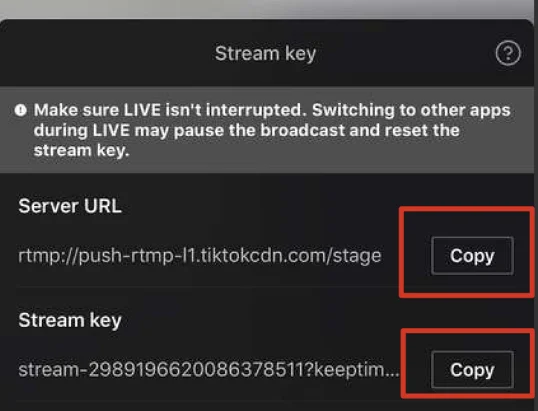Click the 'Switching to other apps' warning phrase

coord(411,110)
